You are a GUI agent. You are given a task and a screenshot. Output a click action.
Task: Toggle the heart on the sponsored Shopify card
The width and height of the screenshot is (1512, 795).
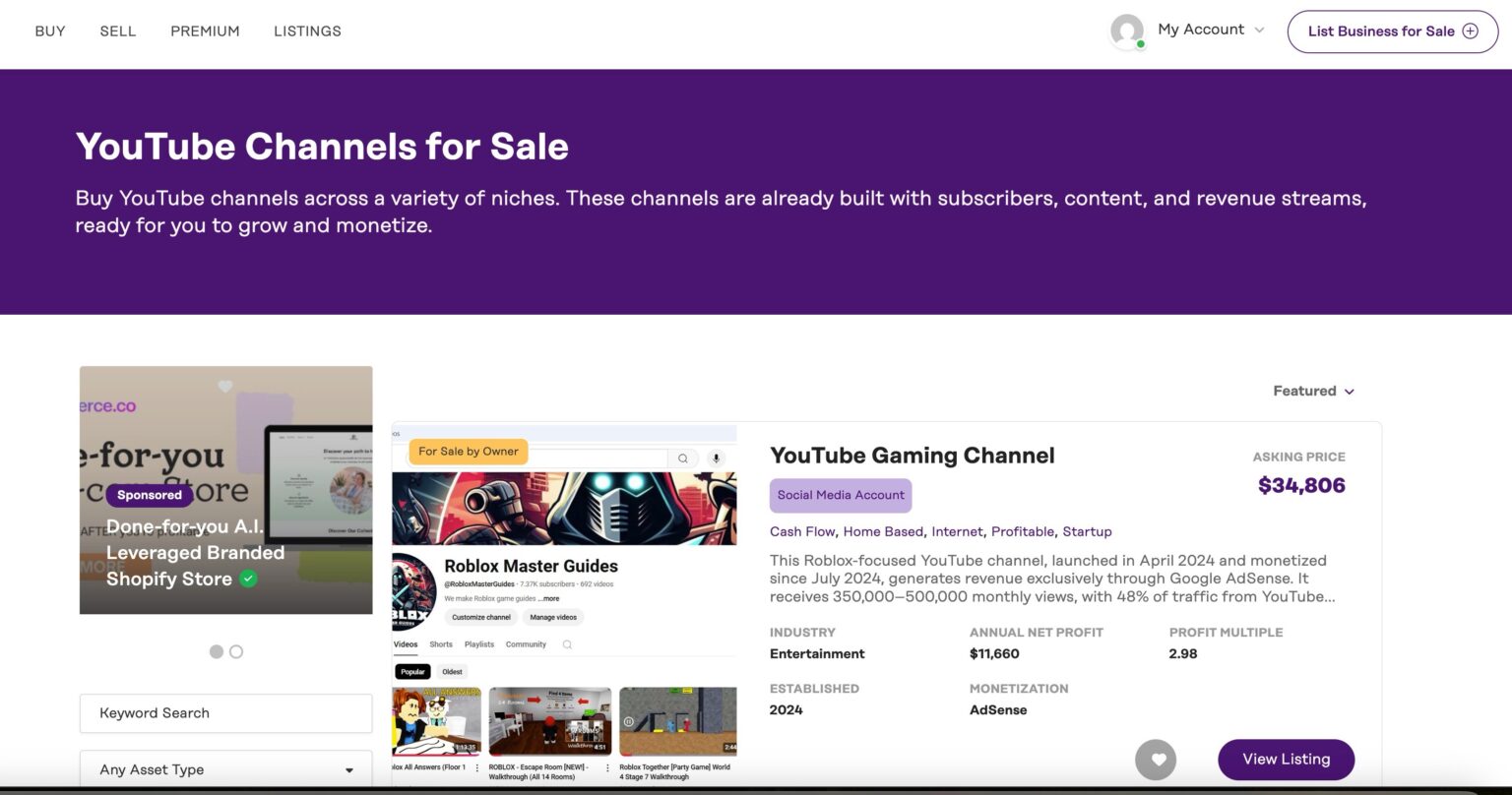pyautogui.click(x=225, y=387)
